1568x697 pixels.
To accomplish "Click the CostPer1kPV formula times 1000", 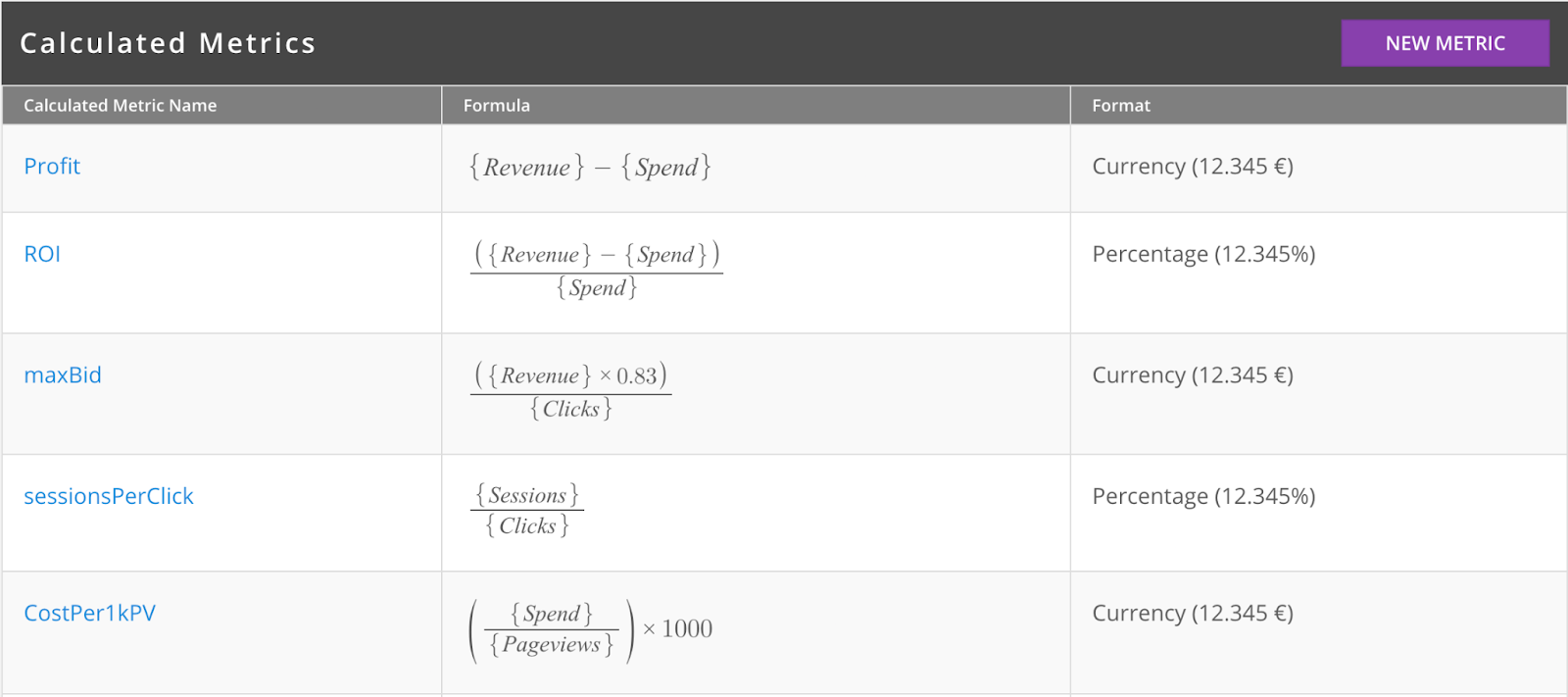I will (x=591, y=629).
